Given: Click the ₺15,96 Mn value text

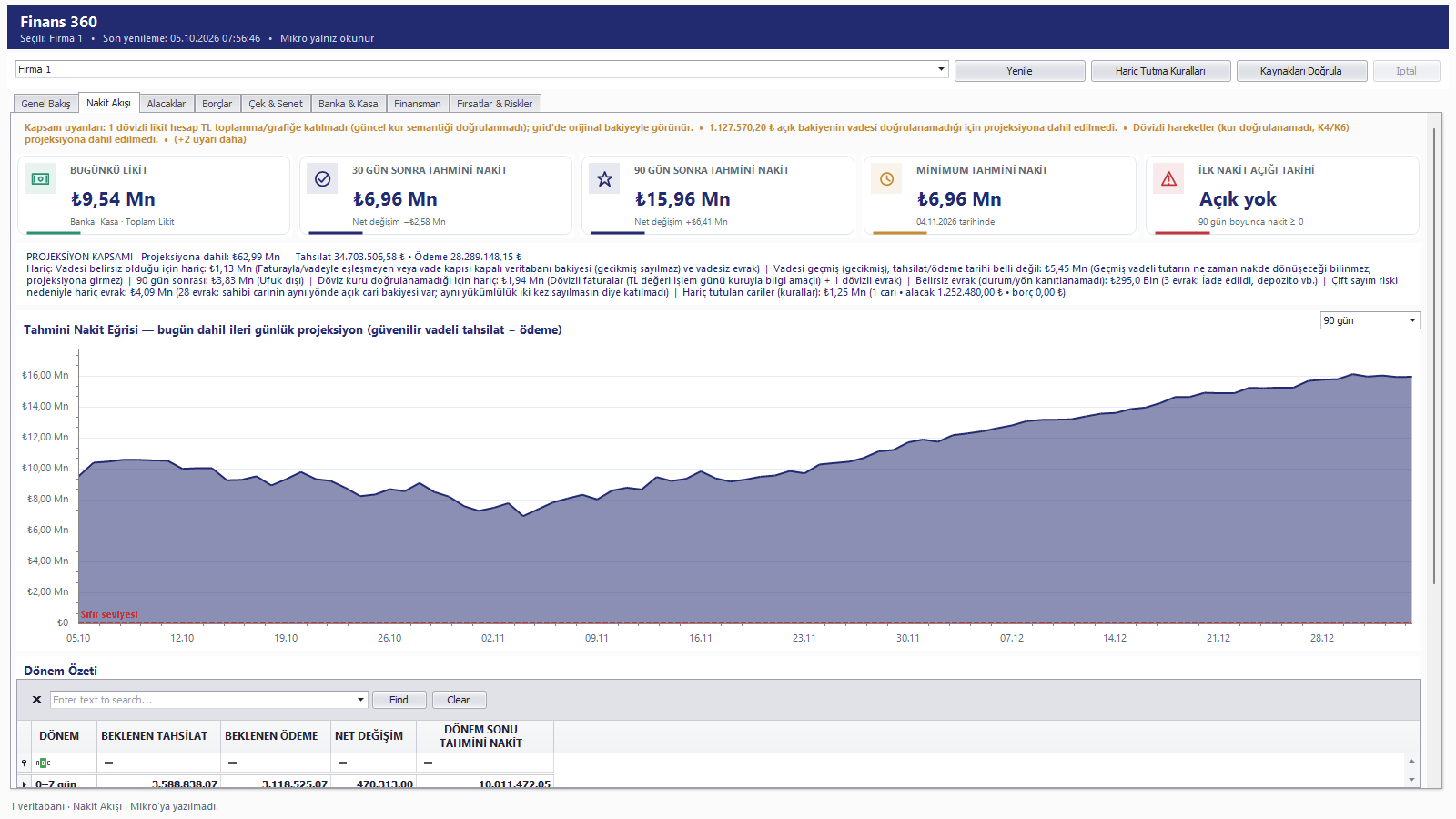Looking at the screenshot, I should point(682,199).
